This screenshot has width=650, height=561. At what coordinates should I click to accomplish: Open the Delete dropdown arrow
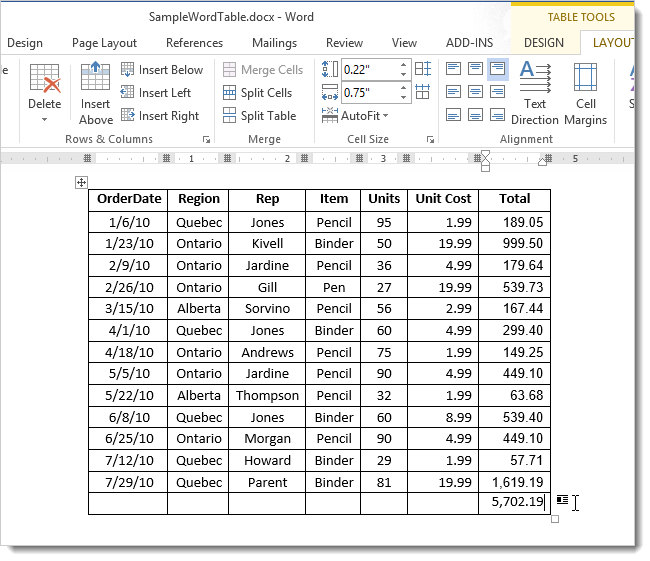click(44, 120)
